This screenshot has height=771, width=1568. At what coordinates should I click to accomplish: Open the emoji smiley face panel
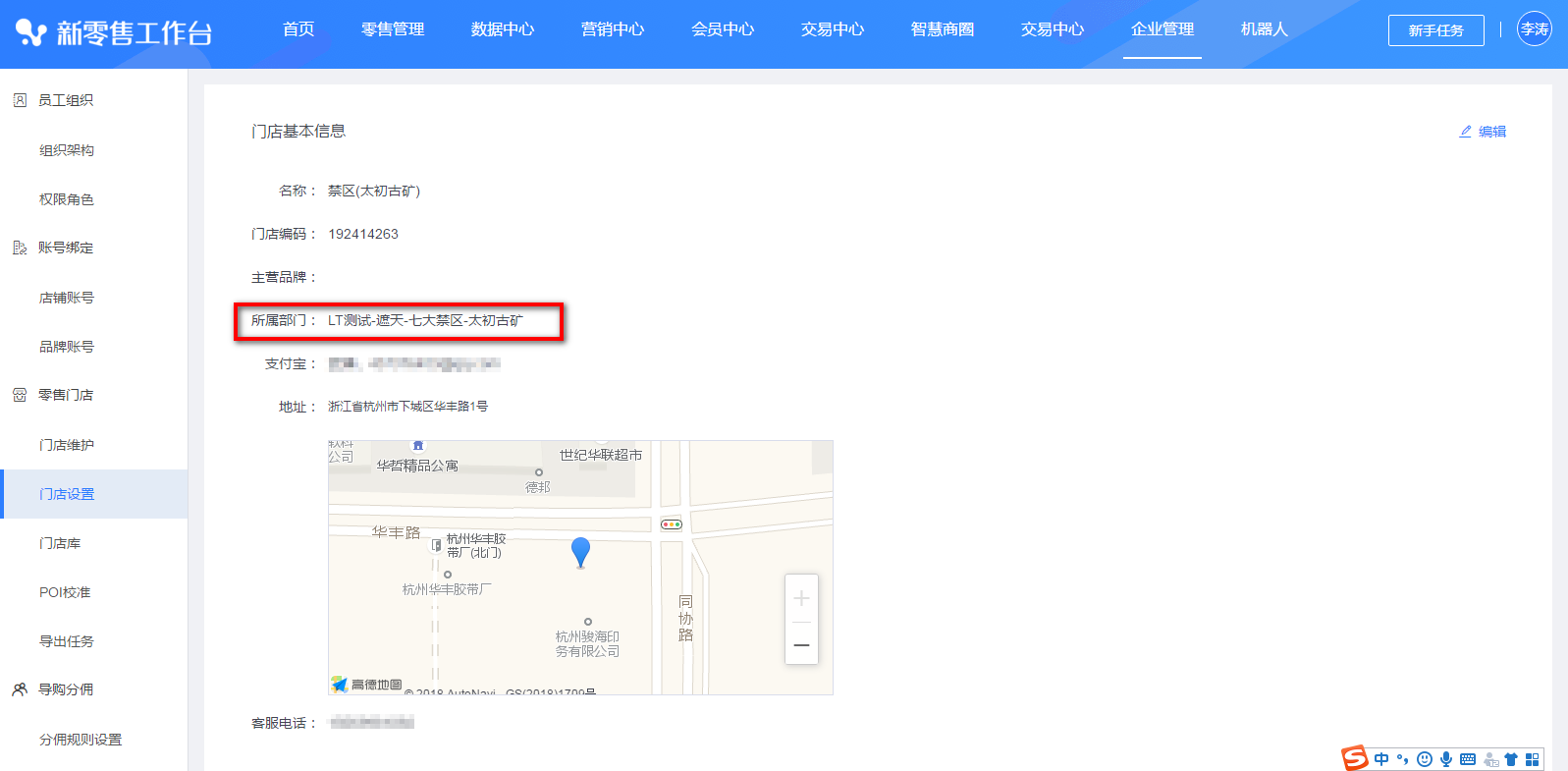tap(1425, 759)
